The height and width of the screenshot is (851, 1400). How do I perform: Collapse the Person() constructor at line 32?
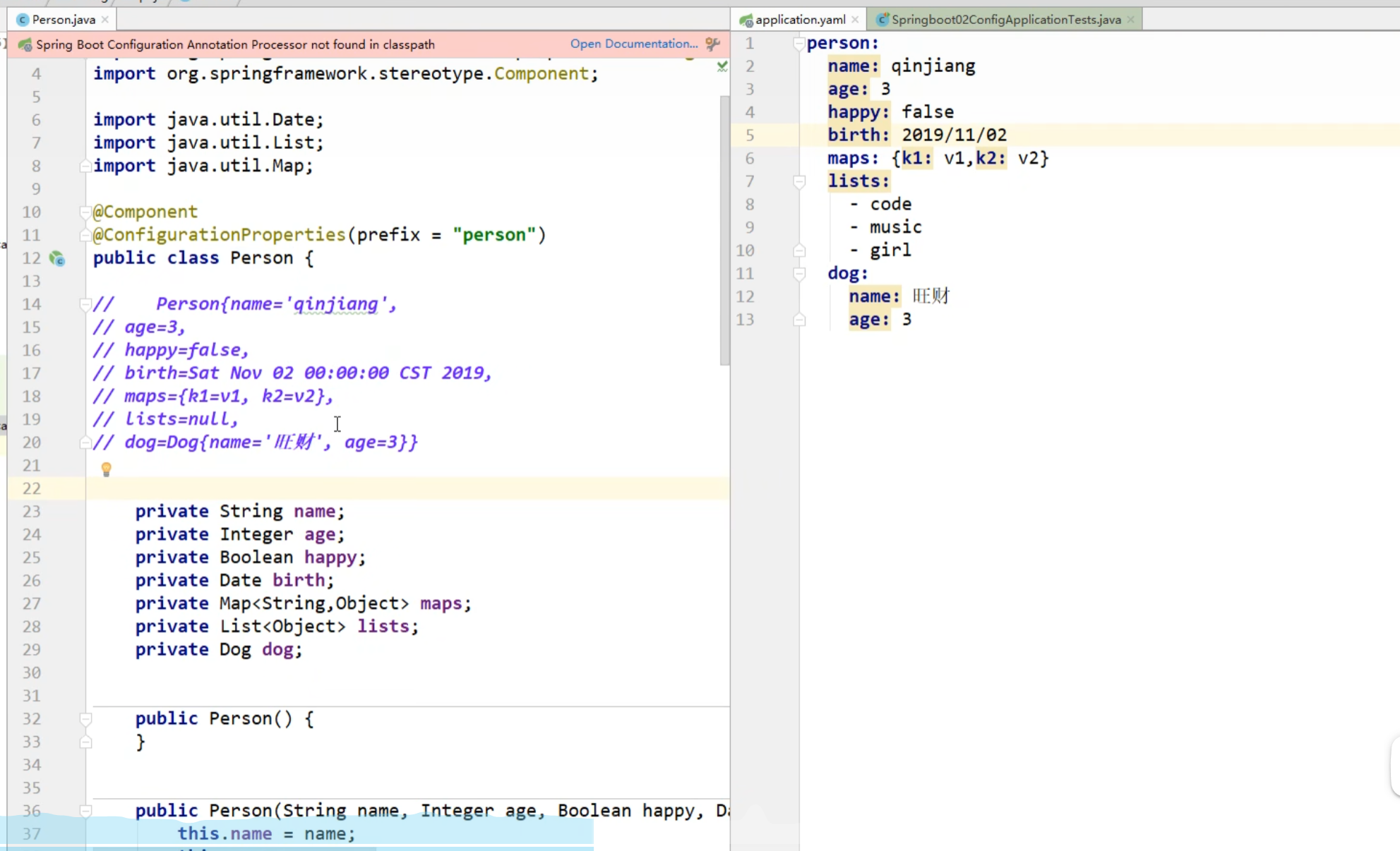(85, 719)
